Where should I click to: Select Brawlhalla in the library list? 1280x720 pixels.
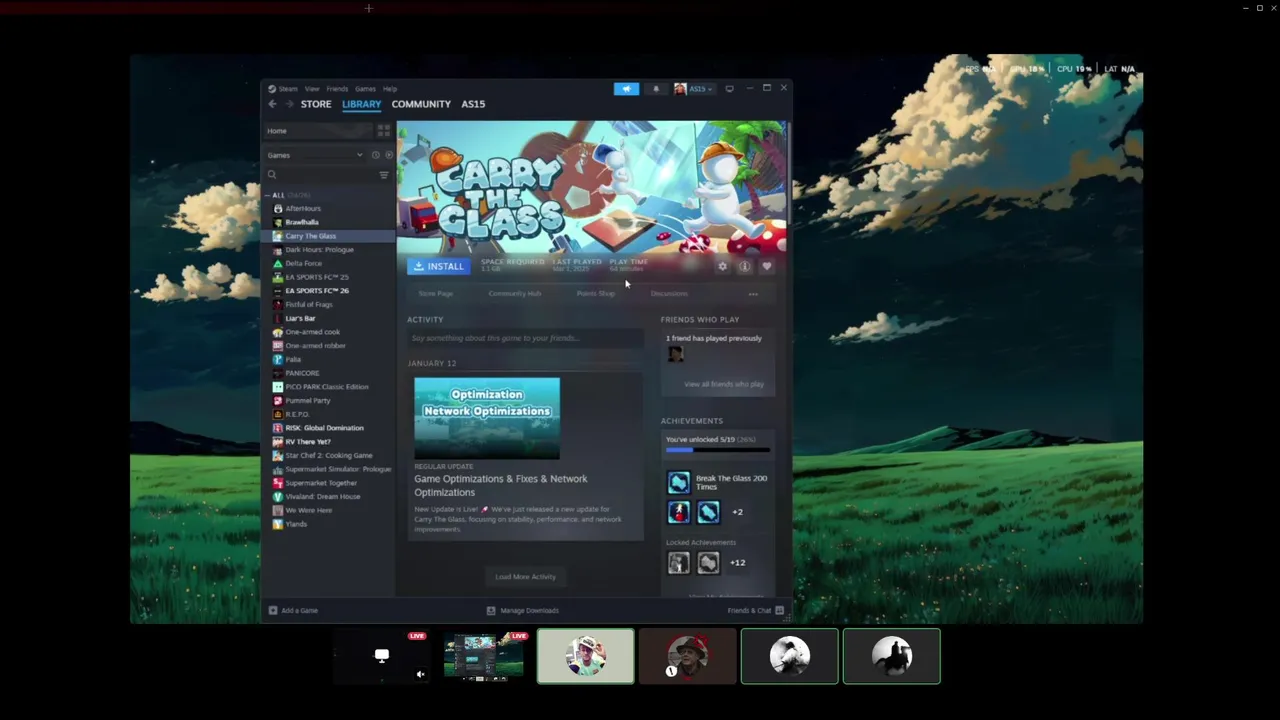click(x=302, y=222)
